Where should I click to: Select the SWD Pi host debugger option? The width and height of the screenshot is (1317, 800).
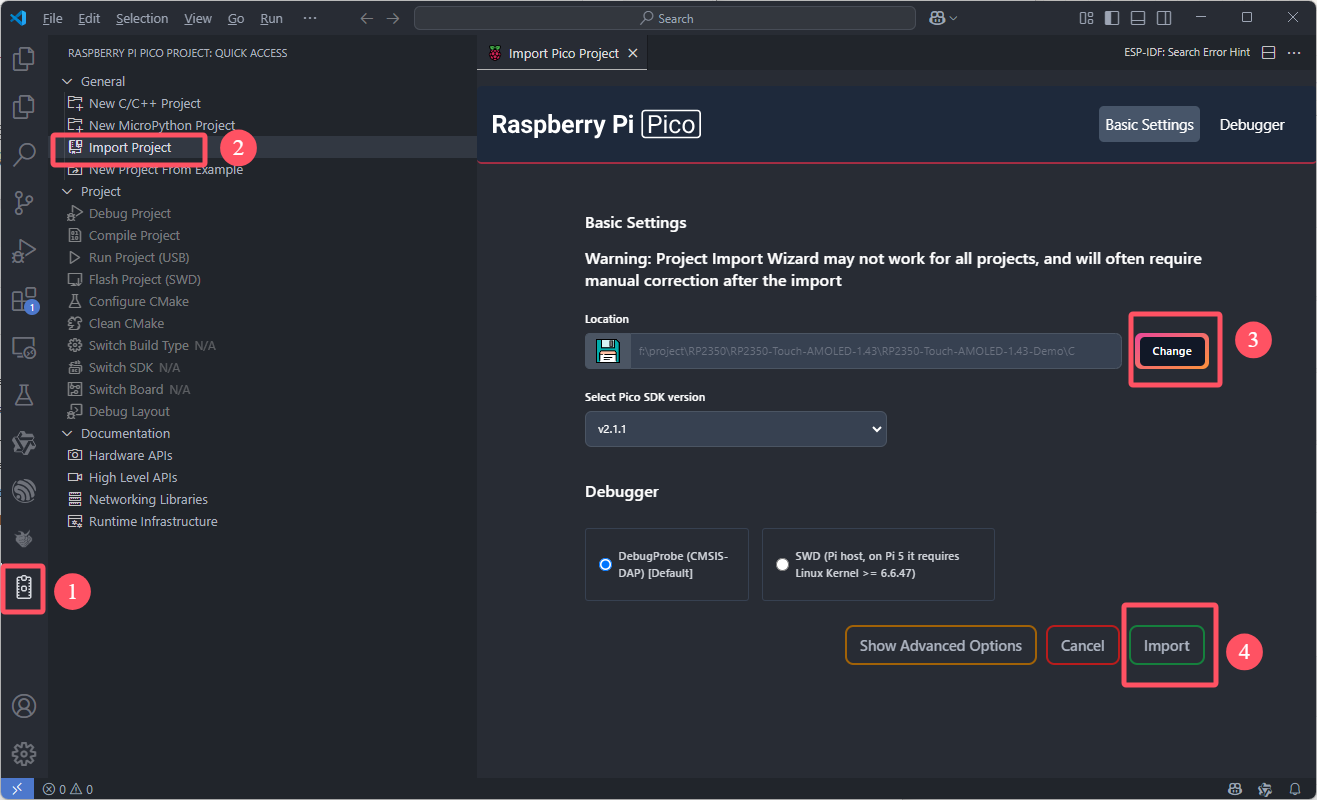(782, 565)
